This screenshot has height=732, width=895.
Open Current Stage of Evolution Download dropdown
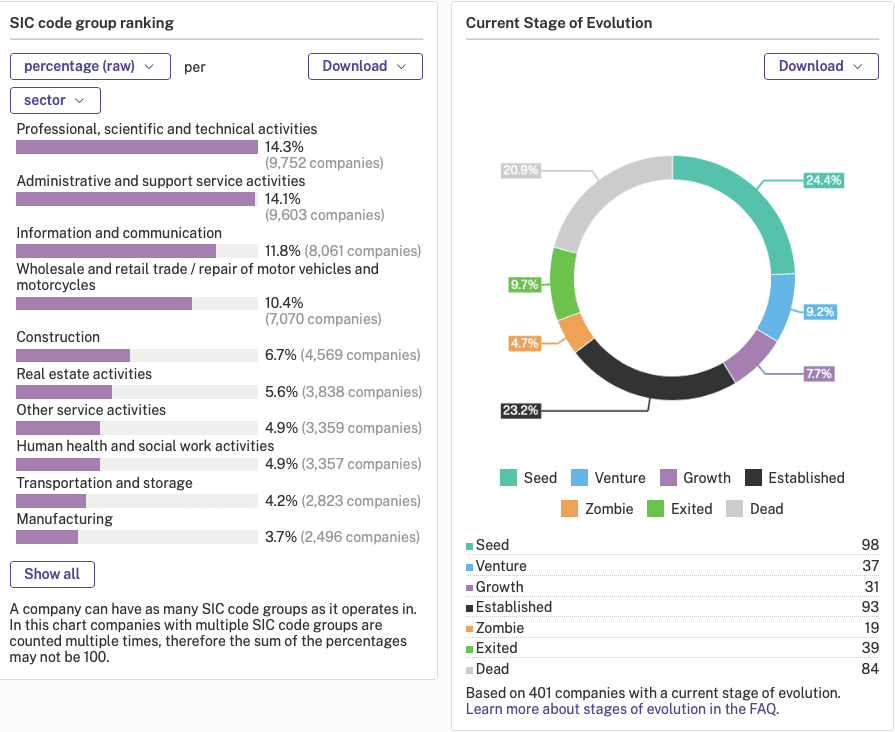point(821,66)
